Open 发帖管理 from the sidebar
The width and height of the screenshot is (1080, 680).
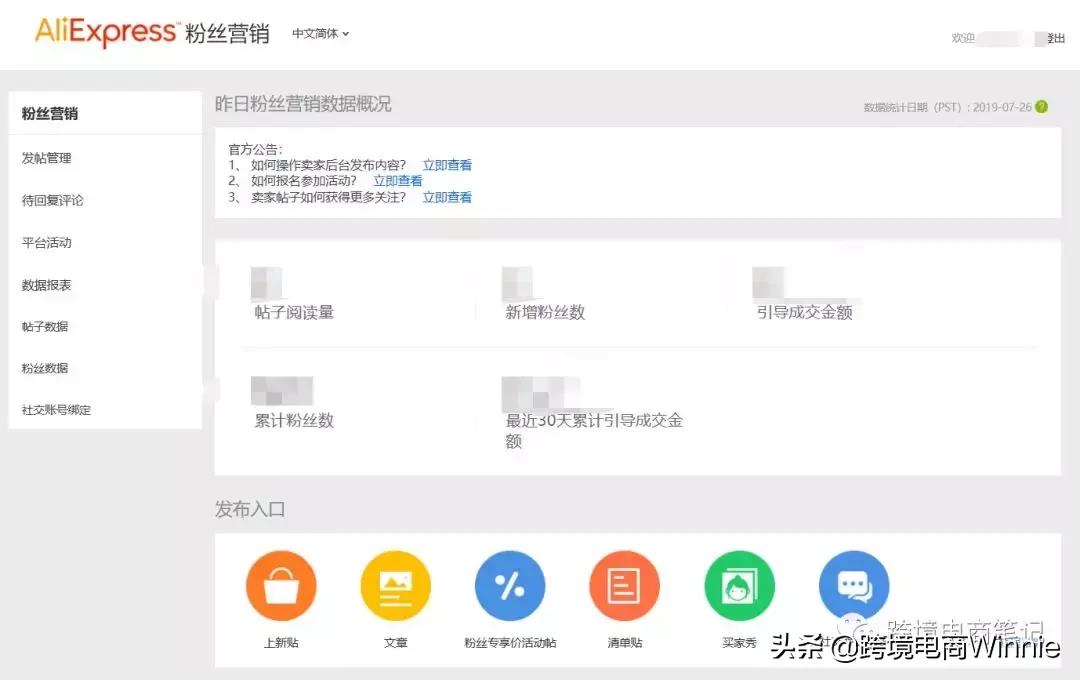point(46,158)
